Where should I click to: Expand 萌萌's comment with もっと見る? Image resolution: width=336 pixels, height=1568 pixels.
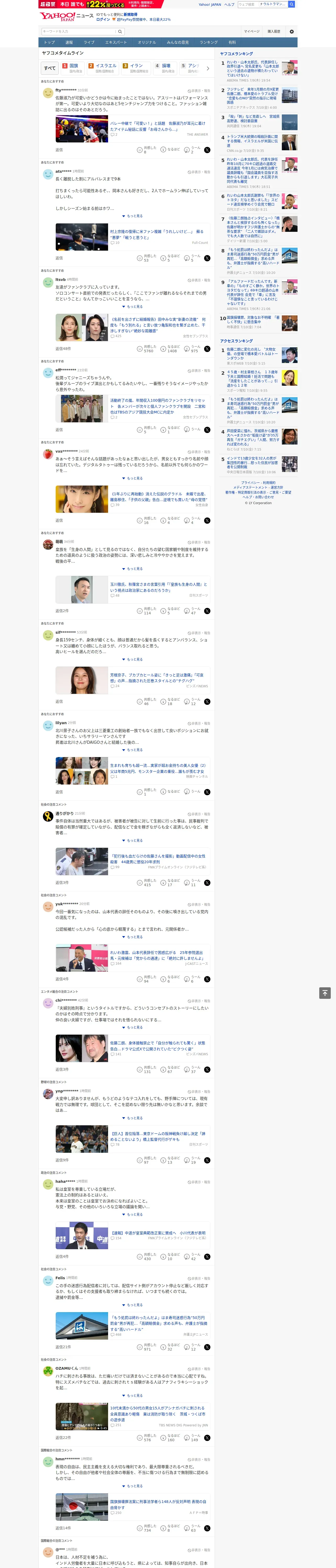[x=132, y=569]
